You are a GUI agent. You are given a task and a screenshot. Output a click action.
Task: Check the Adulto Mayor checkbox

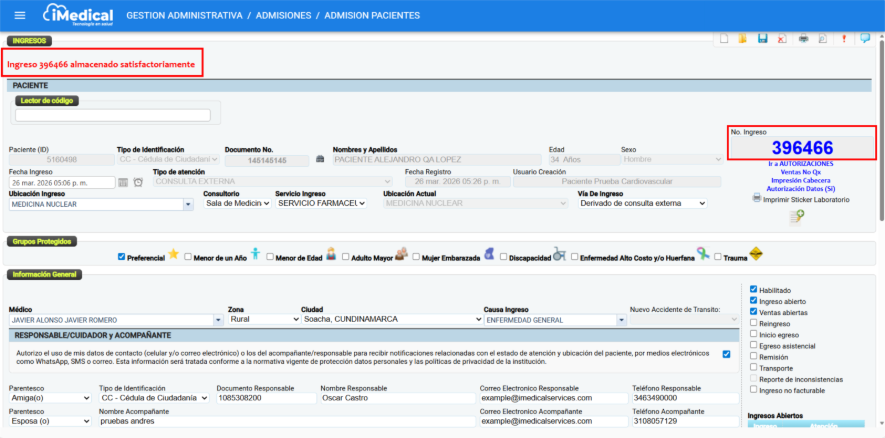click(347, 256)
